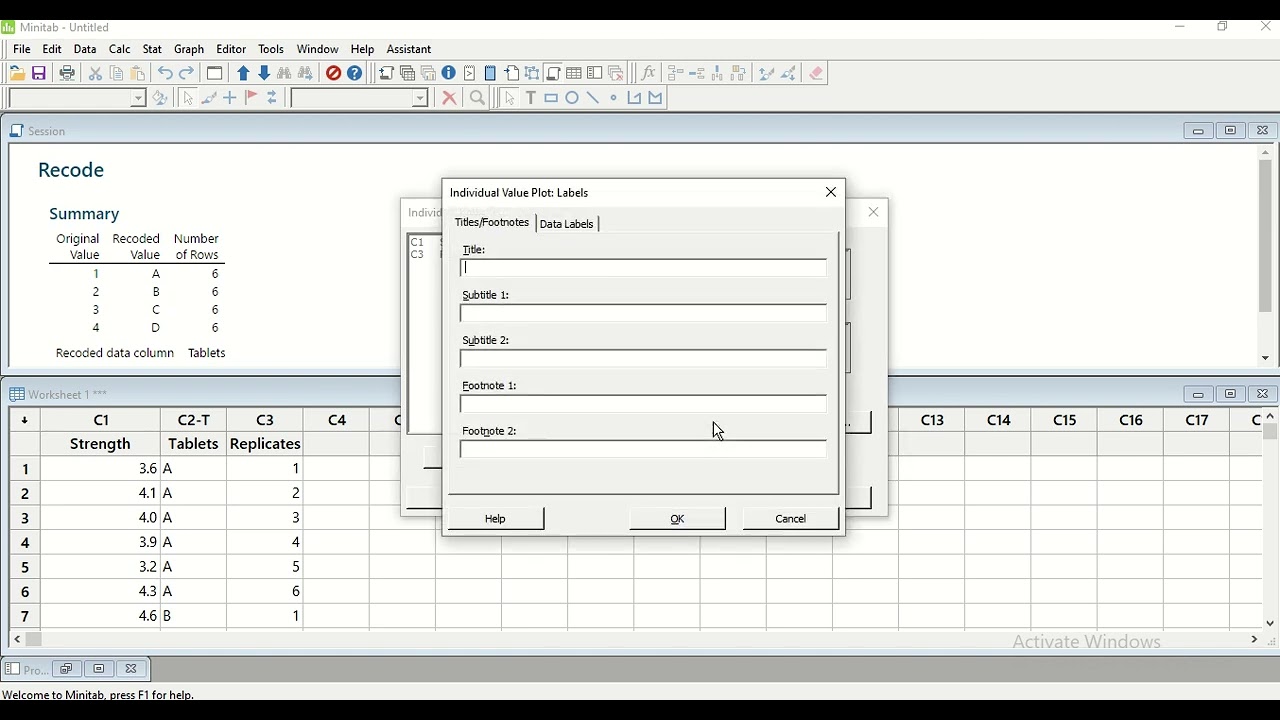Screen dimensions: 1280x720
Task: Select the C2-T column header
Action: click(x=193, y=420)
